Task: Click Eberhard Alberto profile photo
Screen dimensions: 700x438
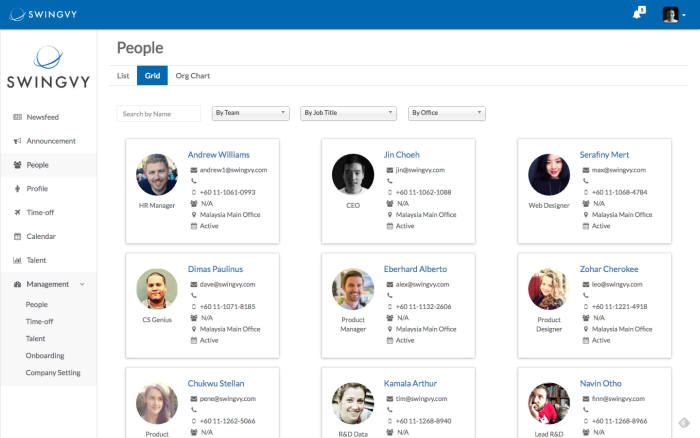Action: point(353,289)
